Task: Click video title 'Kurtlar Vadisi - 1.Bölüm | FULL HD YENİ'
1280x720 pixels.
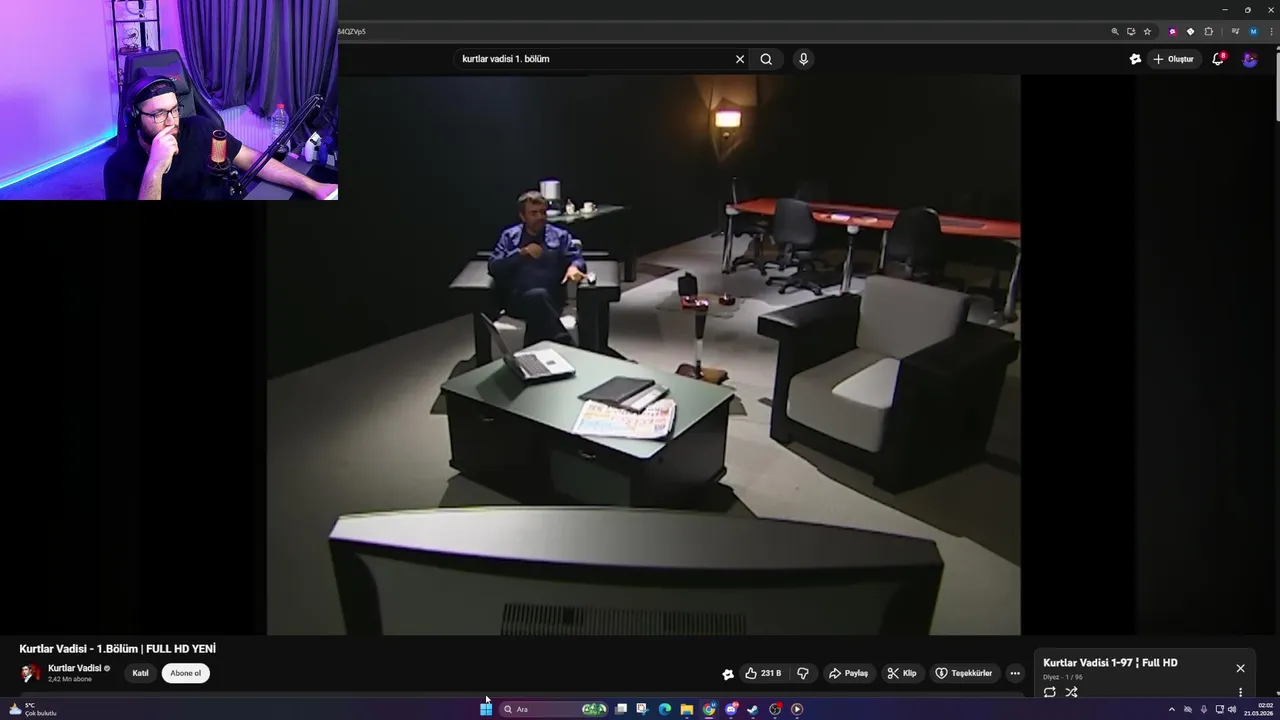Action: tap(118, 649)
